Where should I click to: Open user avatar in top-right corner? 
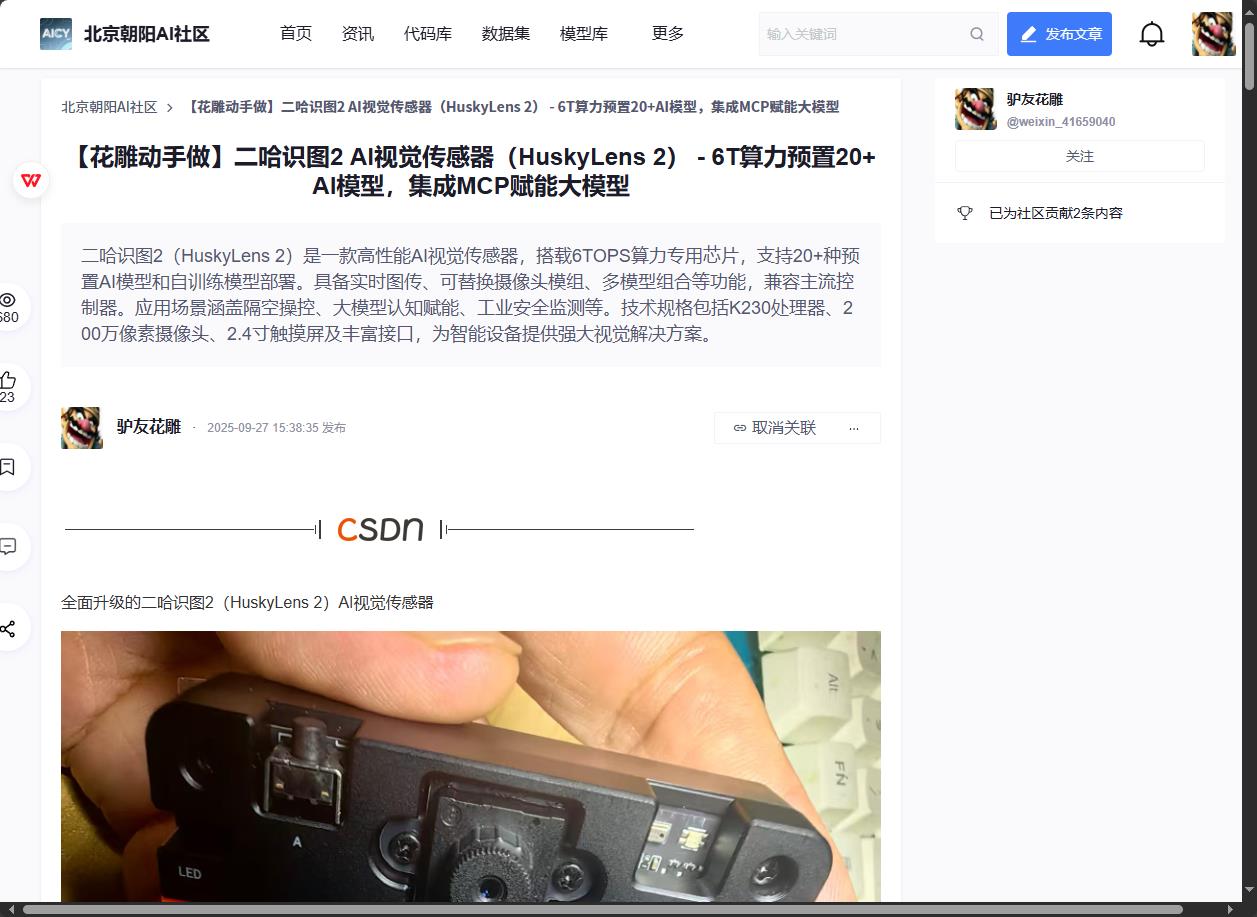[1213, 34]
